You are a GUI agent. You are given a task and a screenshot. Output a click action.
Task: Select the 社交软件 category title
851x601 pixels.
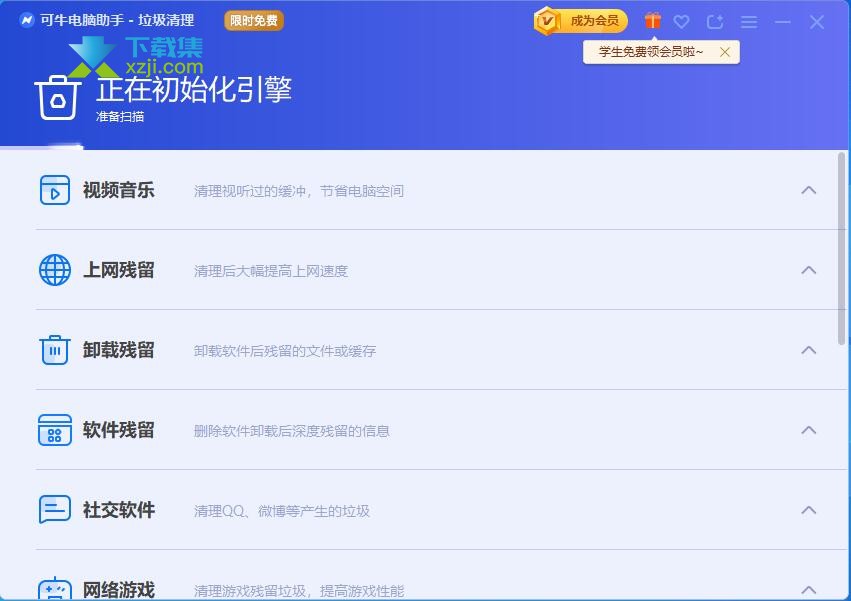pos(119,510)
